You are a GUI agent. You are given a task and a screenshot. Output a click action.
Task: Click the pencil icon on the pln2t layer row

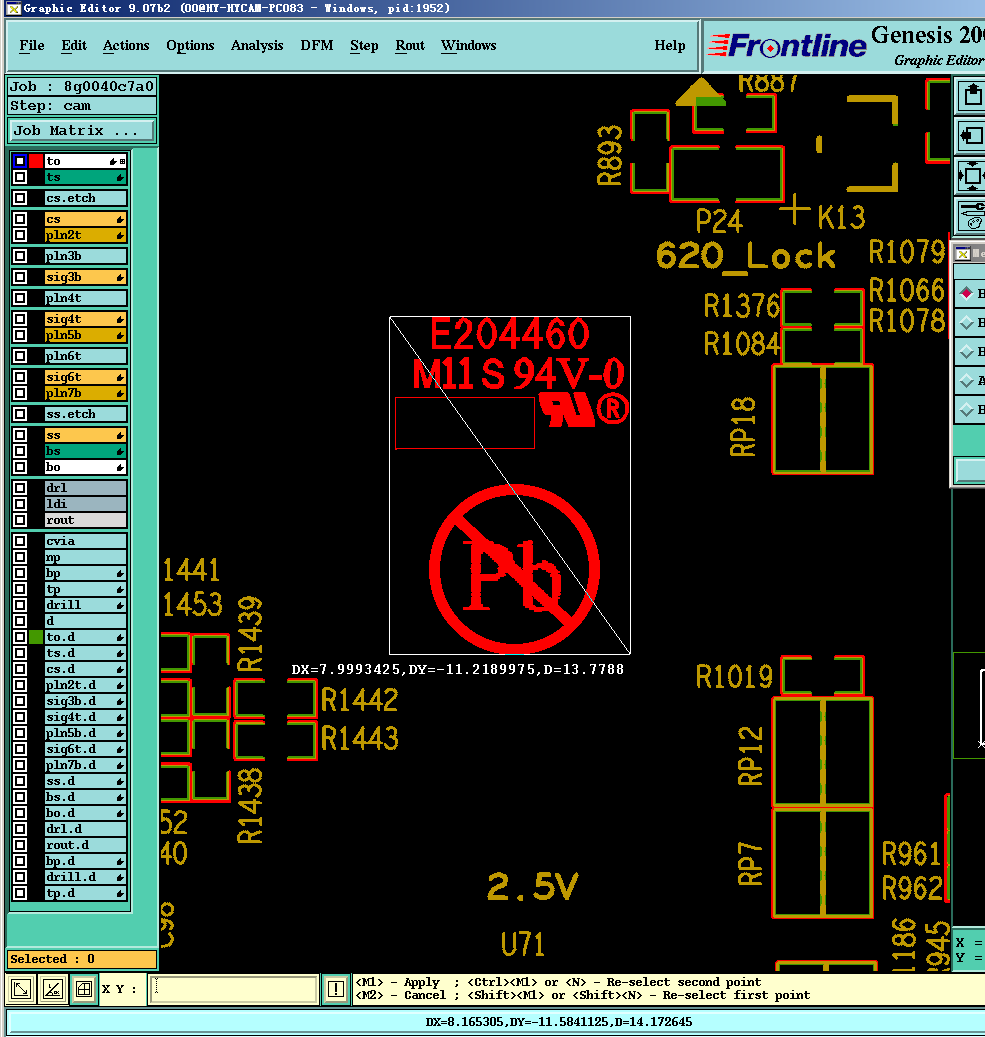[x=120, y=235]
